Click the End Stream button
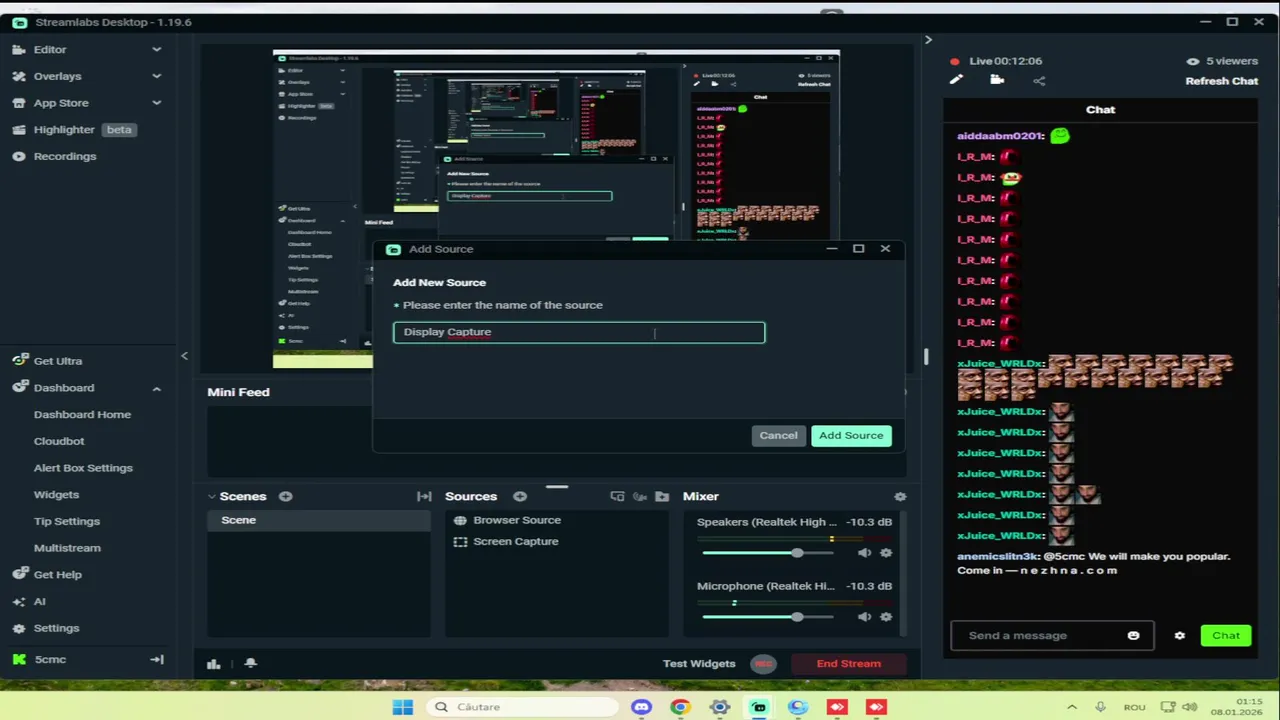Screen dimensions: 1280x720 click(848, 663)
